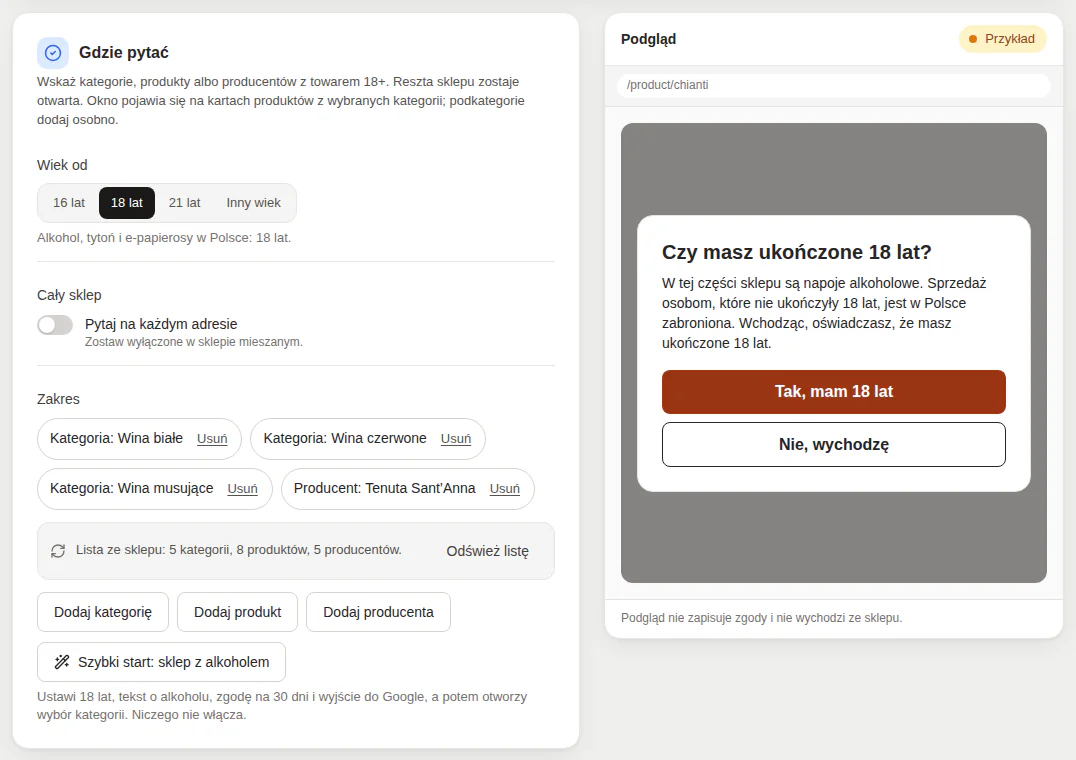Screen dimensions: 1076x760
Task: Click Odśwież listę to refresh the store list
Action: point(487,551)
